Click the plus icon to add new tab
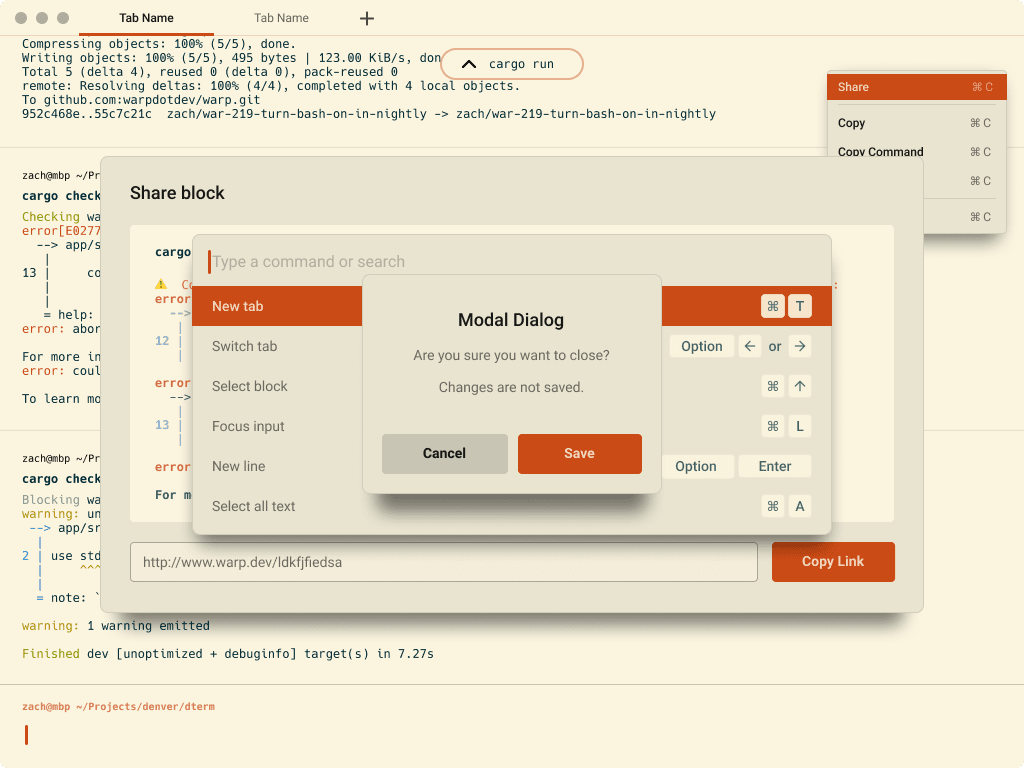 (367, 18)
